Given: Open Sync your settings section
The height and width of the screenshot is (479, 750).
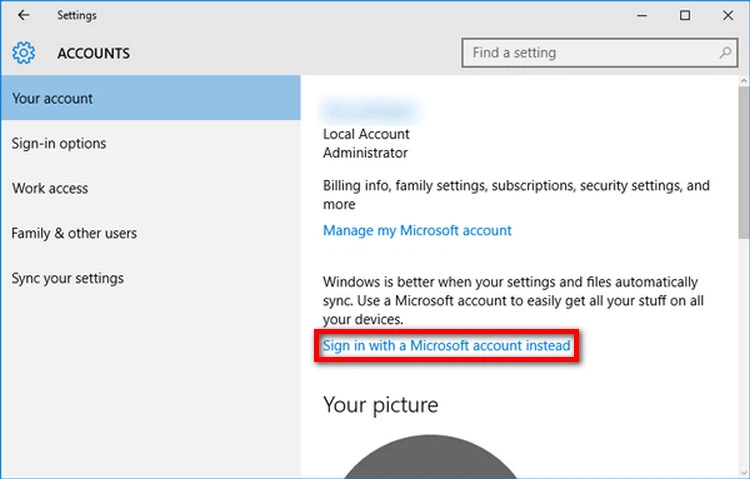Looking at the screenshot, I should 151,278.
